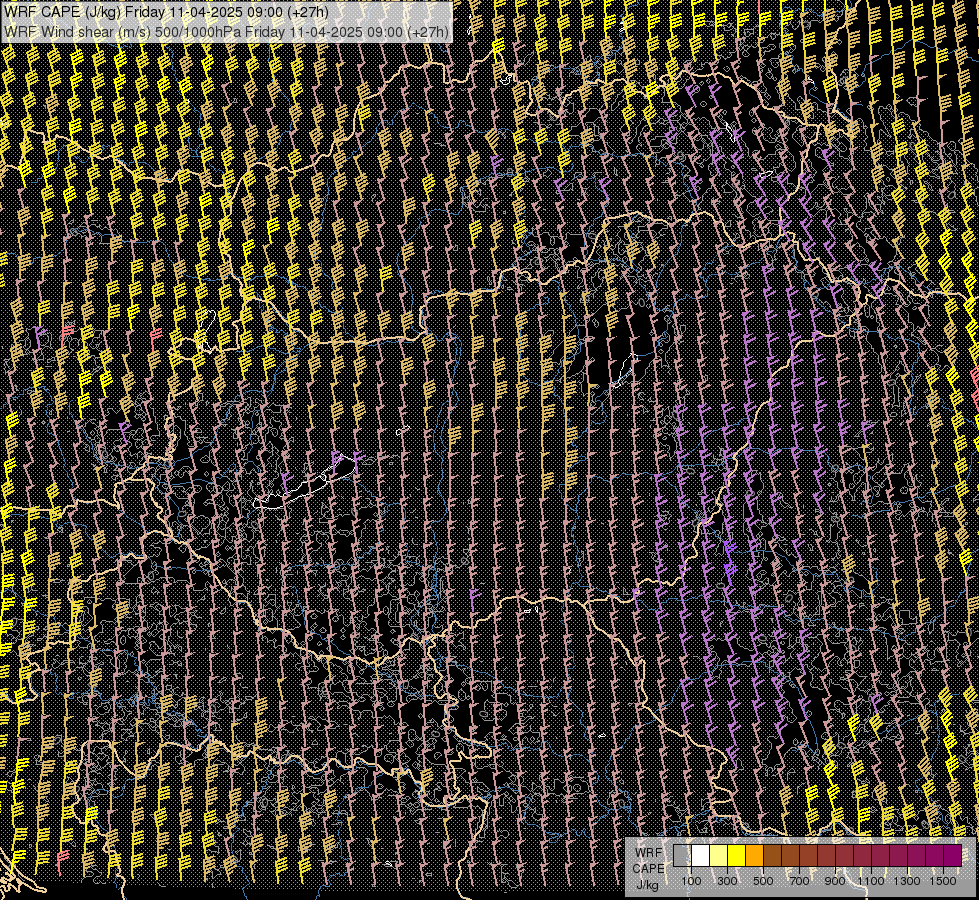Click the '700' legend label
This screenshot has width=979, height=900.
pyautogui.click(x=799, y=881)
